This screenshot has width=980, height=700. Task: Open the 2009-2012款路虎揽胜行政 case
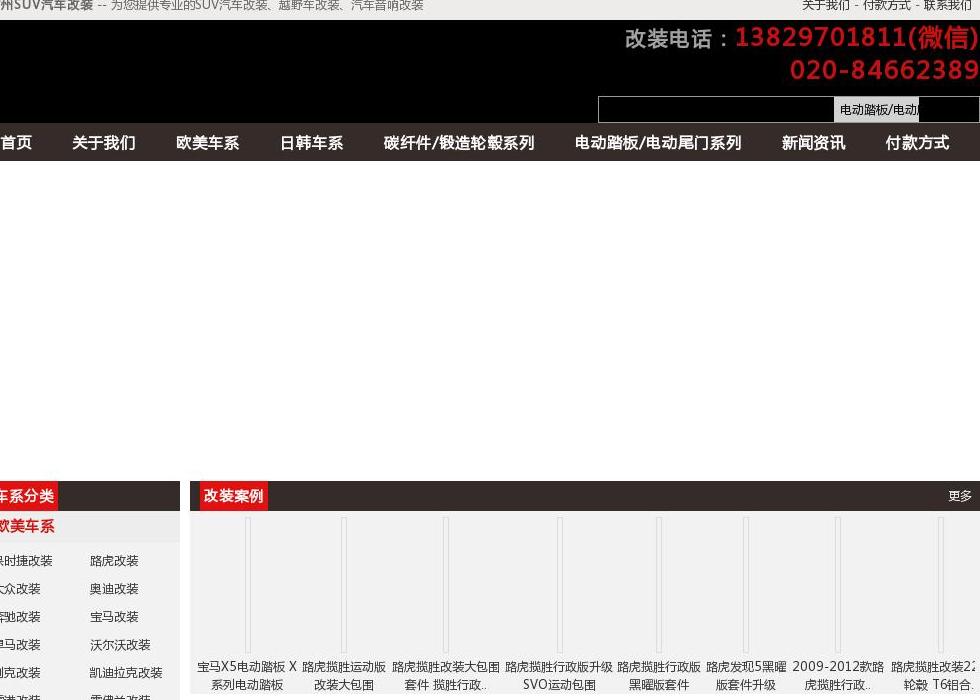point(838,676)
